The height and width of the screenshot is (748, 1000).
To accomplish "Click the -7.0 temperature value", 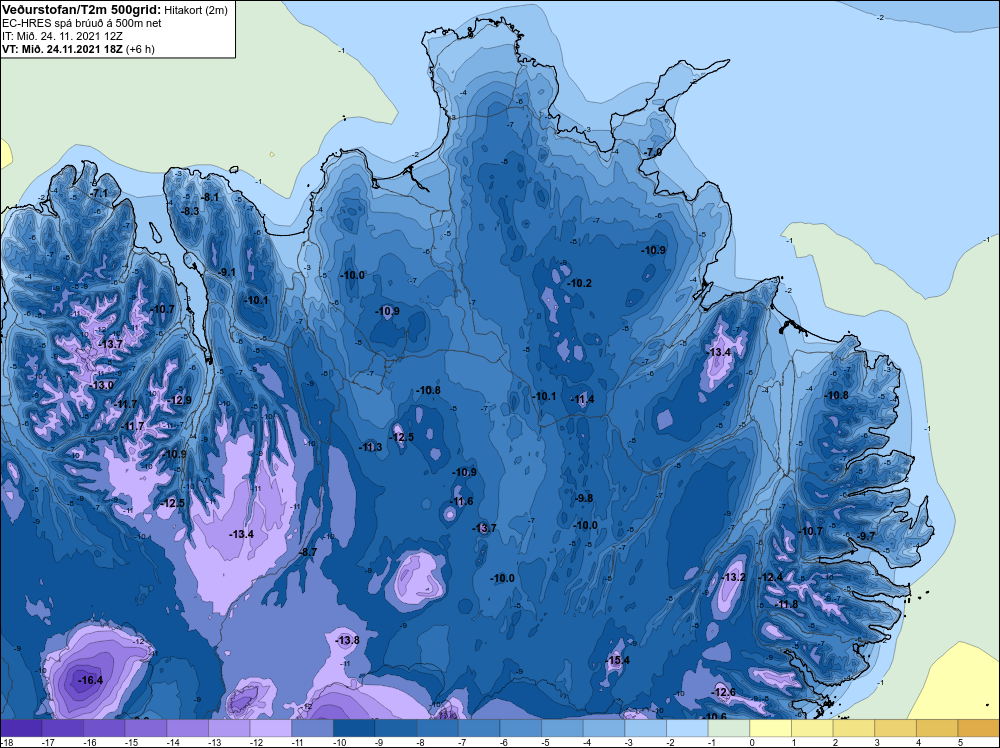I will pyautogui.click(x=652, y=152).
